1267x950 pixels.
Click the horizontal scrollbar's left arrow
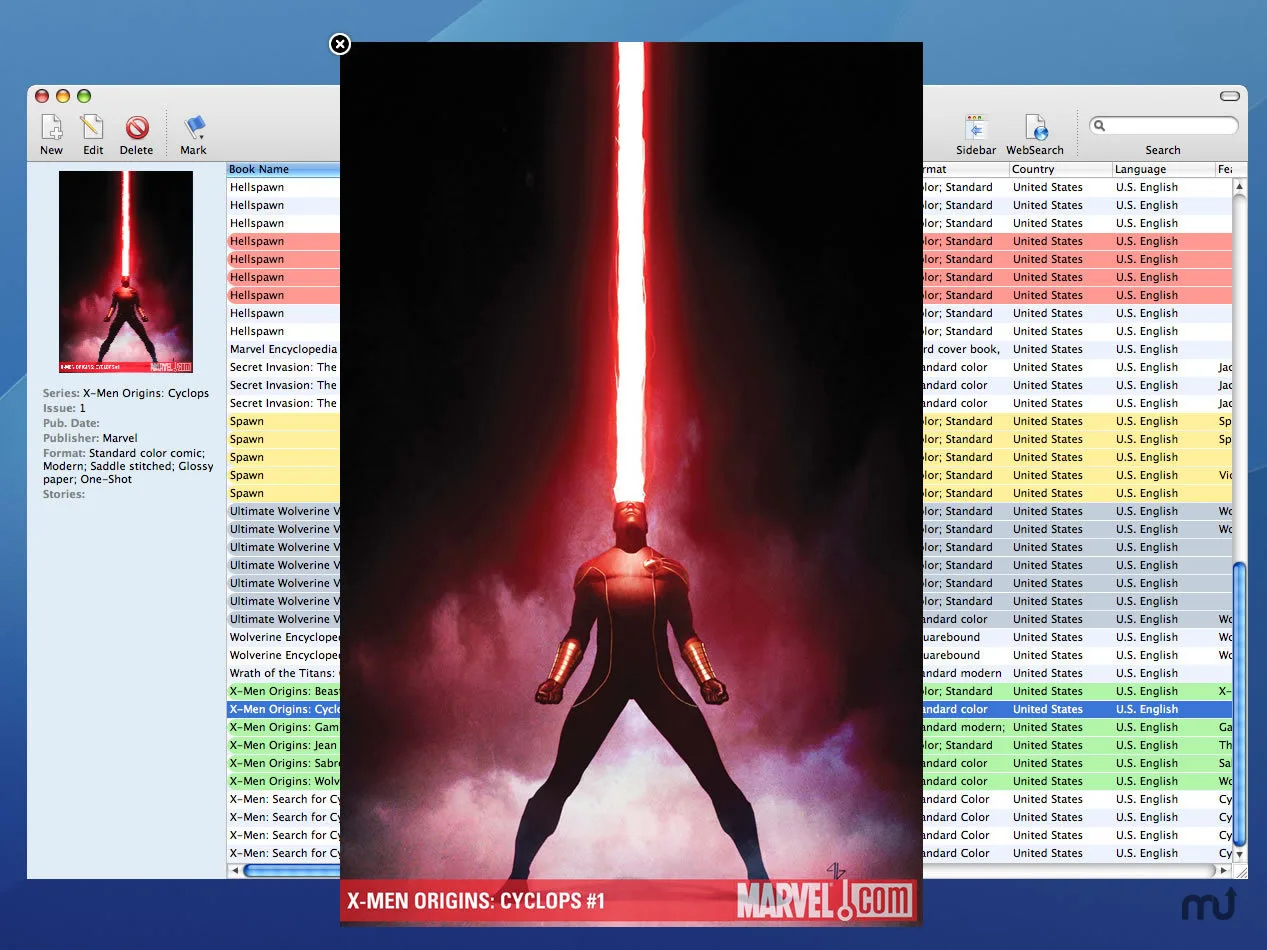[235, 871]
